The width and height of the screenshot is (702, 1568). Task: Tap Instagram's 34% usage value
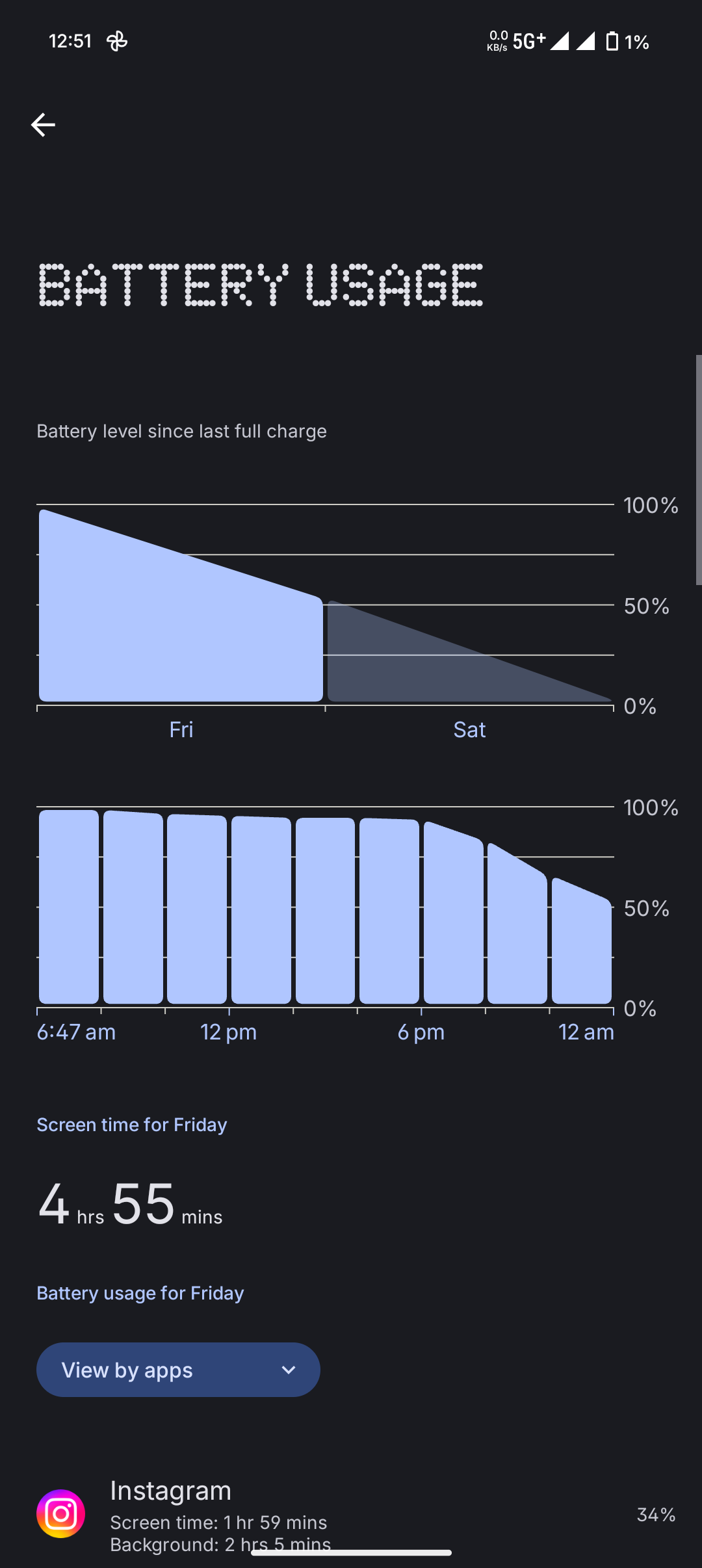point(655,1515)
